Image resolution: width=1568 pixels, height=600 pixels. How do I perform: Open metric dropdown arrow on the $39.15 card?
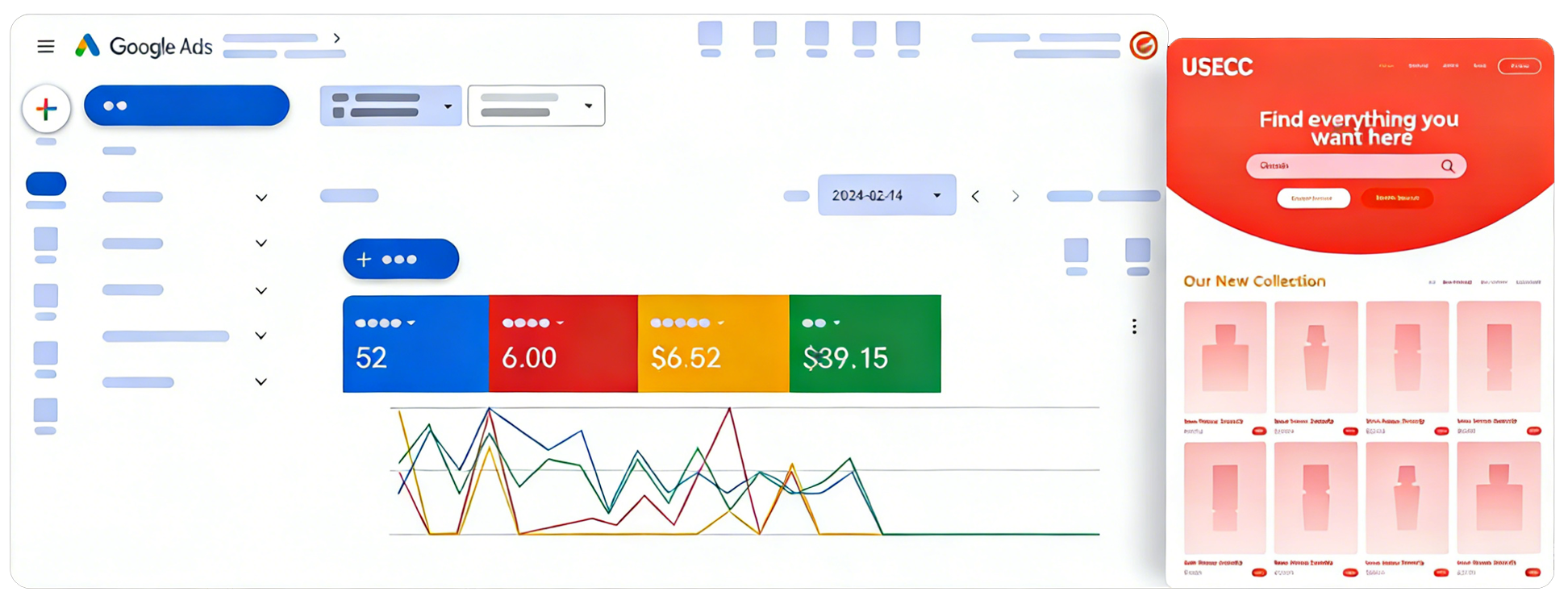[x=837, y=323]
